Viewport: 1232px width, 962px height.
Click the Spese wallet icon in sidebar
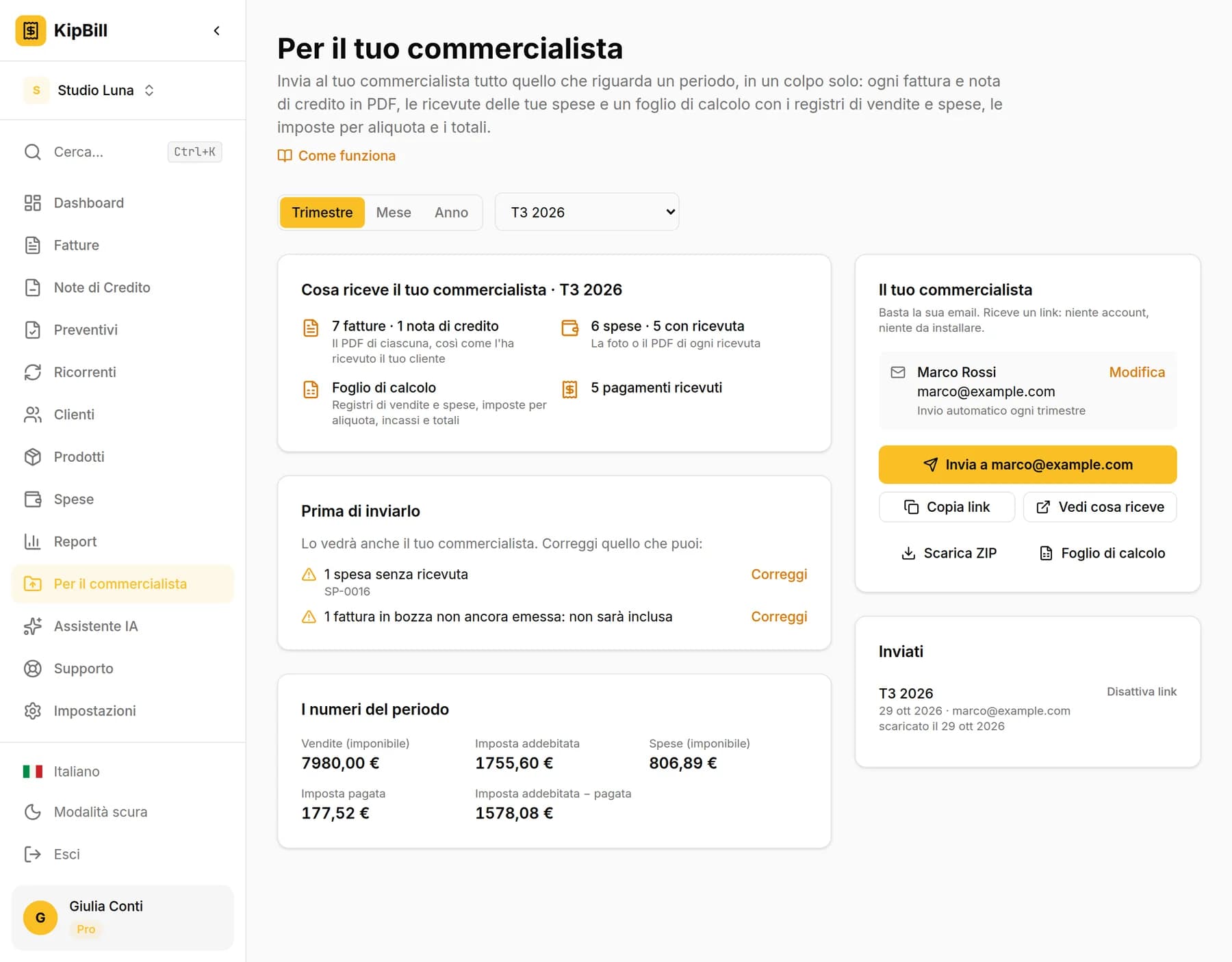[x=33, y=499]
